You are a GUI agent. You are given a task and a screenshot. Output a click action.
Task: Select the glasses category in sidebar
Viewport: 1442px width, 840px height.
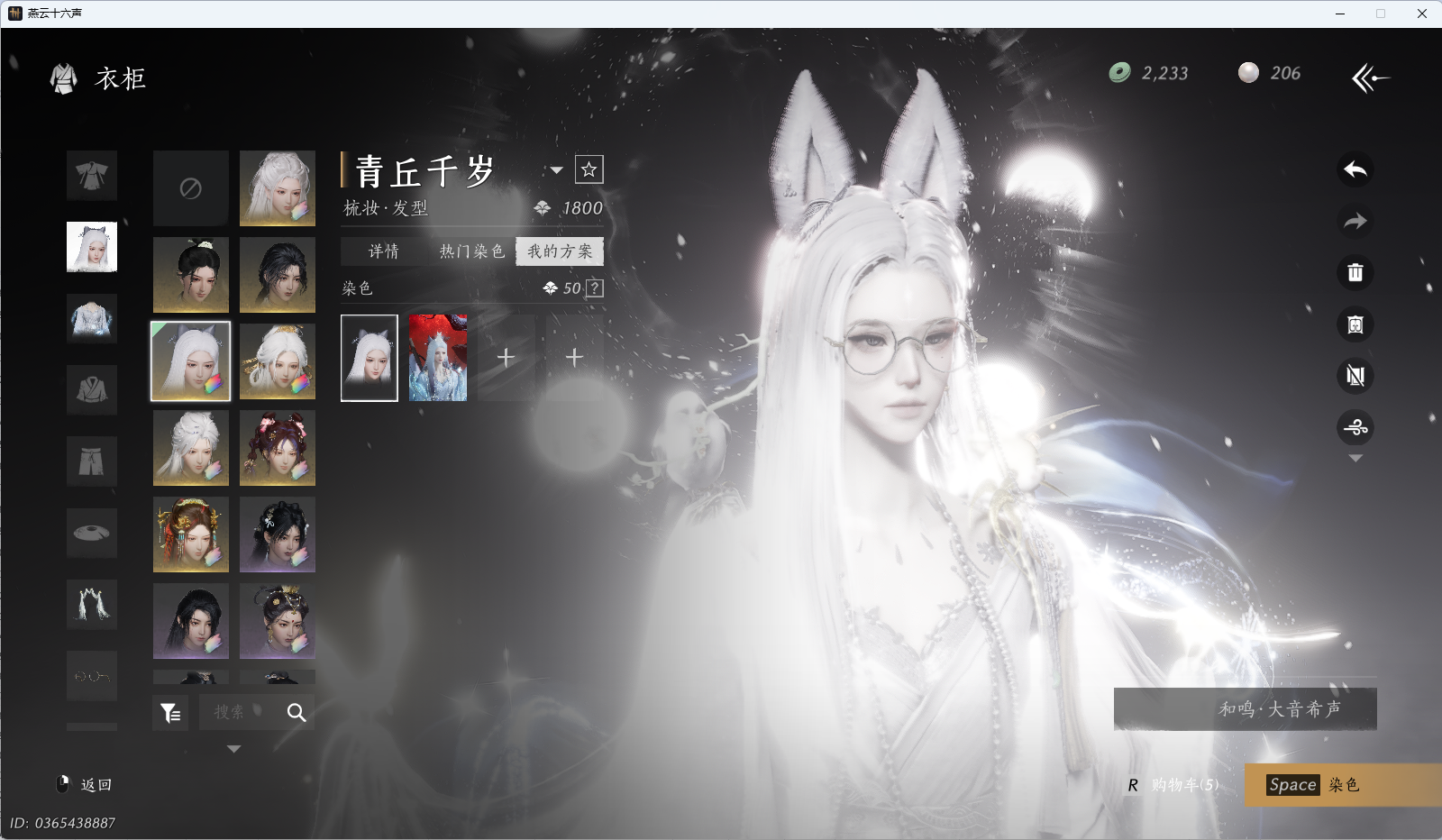click(92, 676)
